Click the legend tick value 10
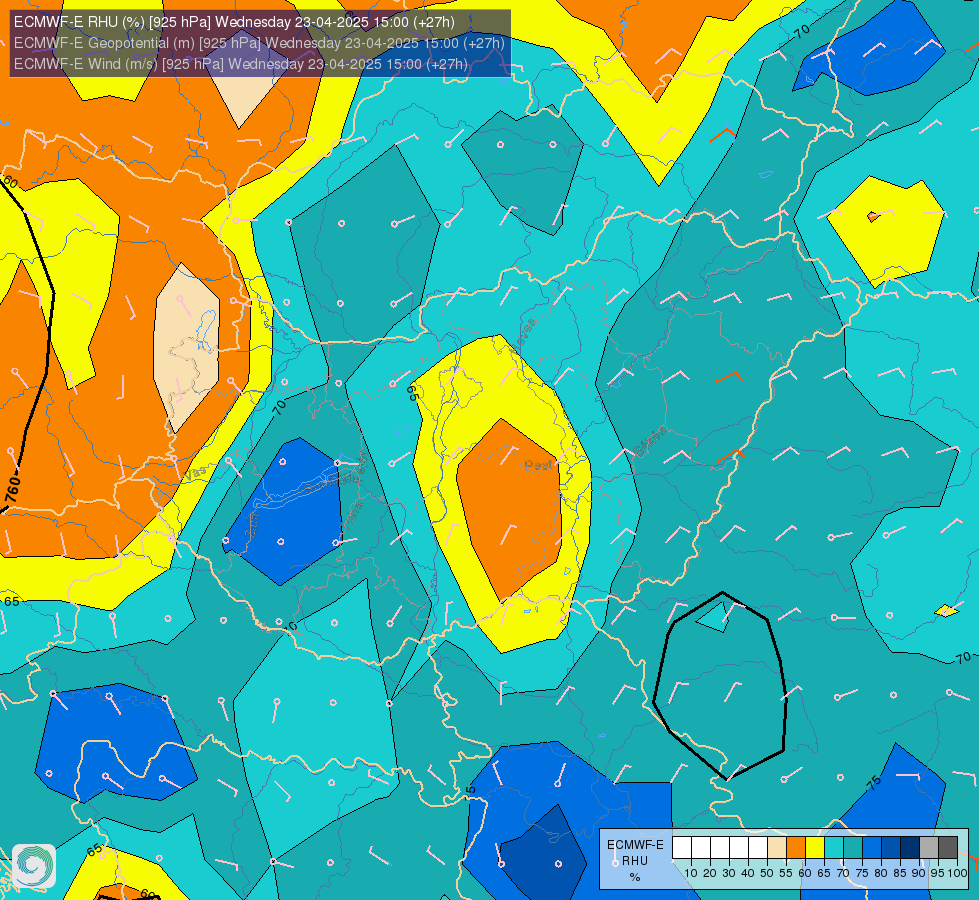 pyautogui.click(x=691, y=873)
